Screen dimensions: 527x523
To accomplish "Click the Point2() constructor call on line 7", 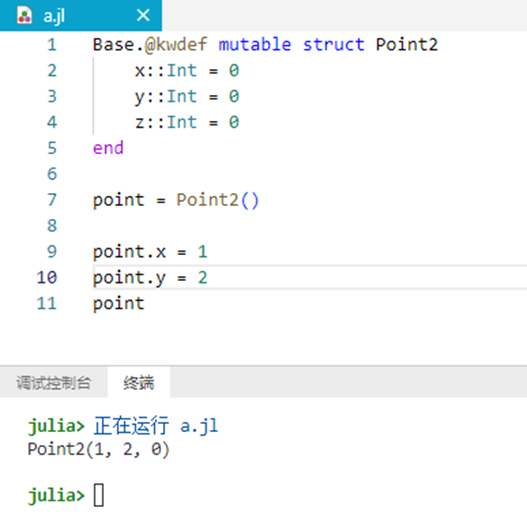I will point(217,200).
